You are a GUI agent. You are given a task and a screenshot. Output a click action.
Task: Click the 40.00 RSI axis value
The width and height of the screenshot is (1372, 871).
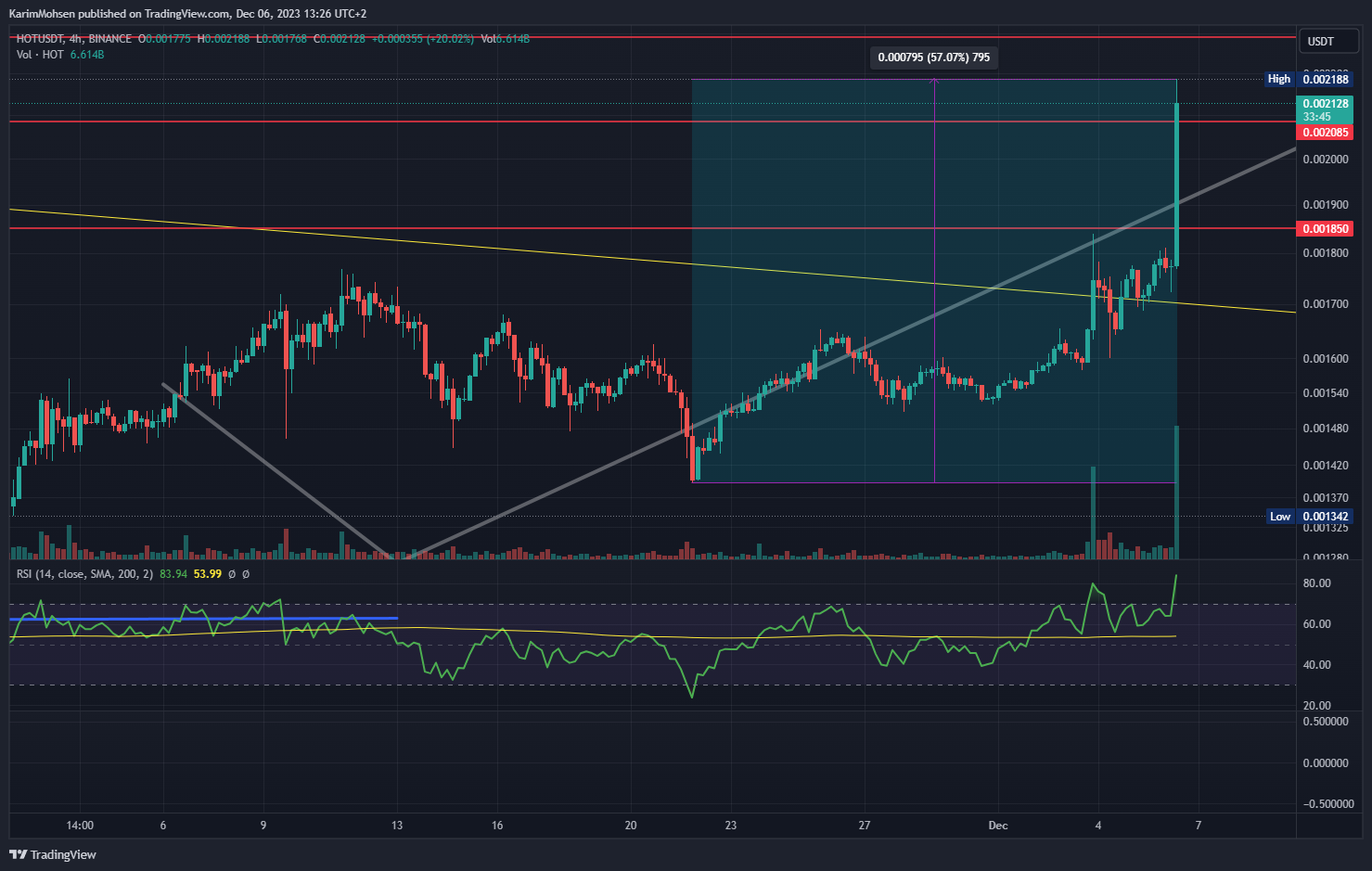coord(1317,665)
